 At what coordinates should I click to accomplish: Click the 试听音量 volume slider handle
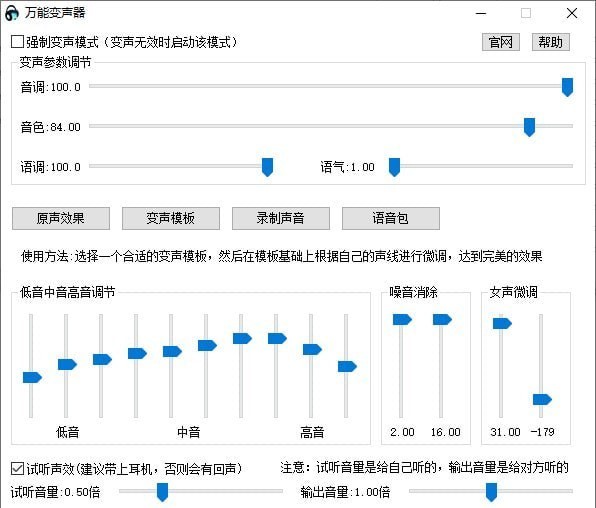[163, 492]
